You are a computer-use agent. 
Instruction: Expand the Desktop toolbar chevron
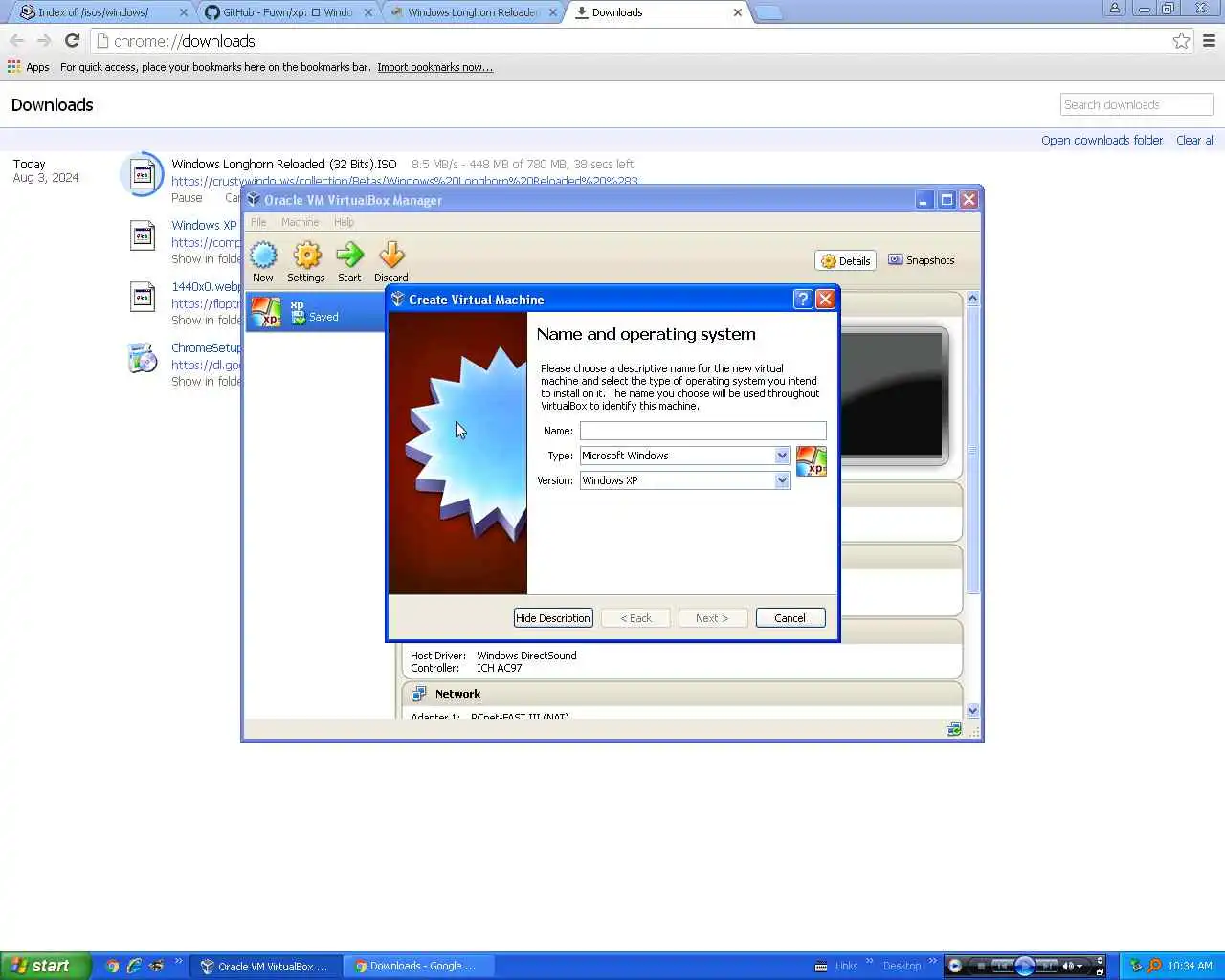[932, 961]
